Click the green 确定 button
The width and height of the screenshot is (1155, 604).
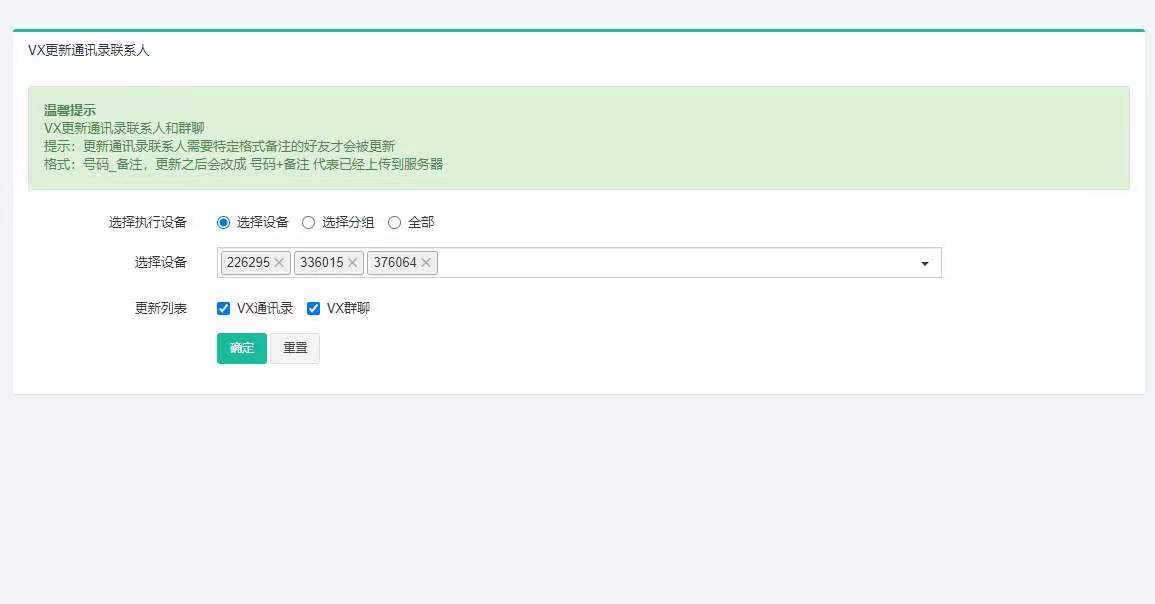(242, 348)
